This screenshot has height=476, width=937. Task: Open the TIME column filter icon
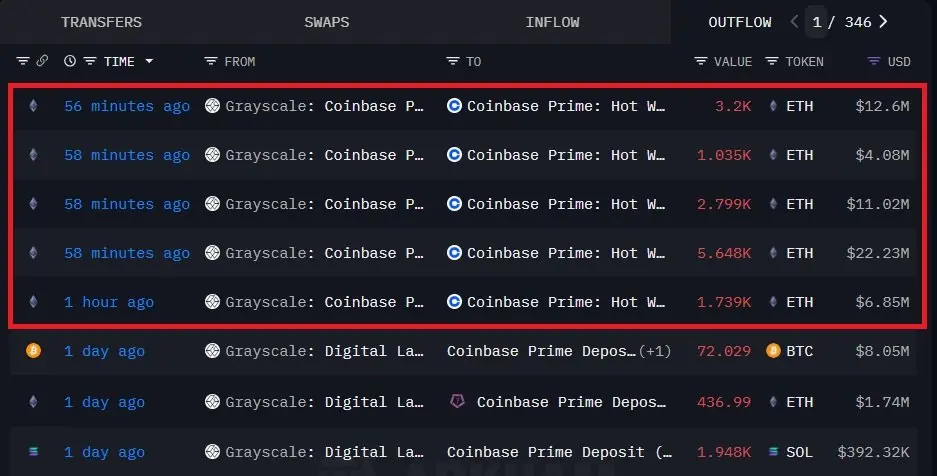pos(90,61)
